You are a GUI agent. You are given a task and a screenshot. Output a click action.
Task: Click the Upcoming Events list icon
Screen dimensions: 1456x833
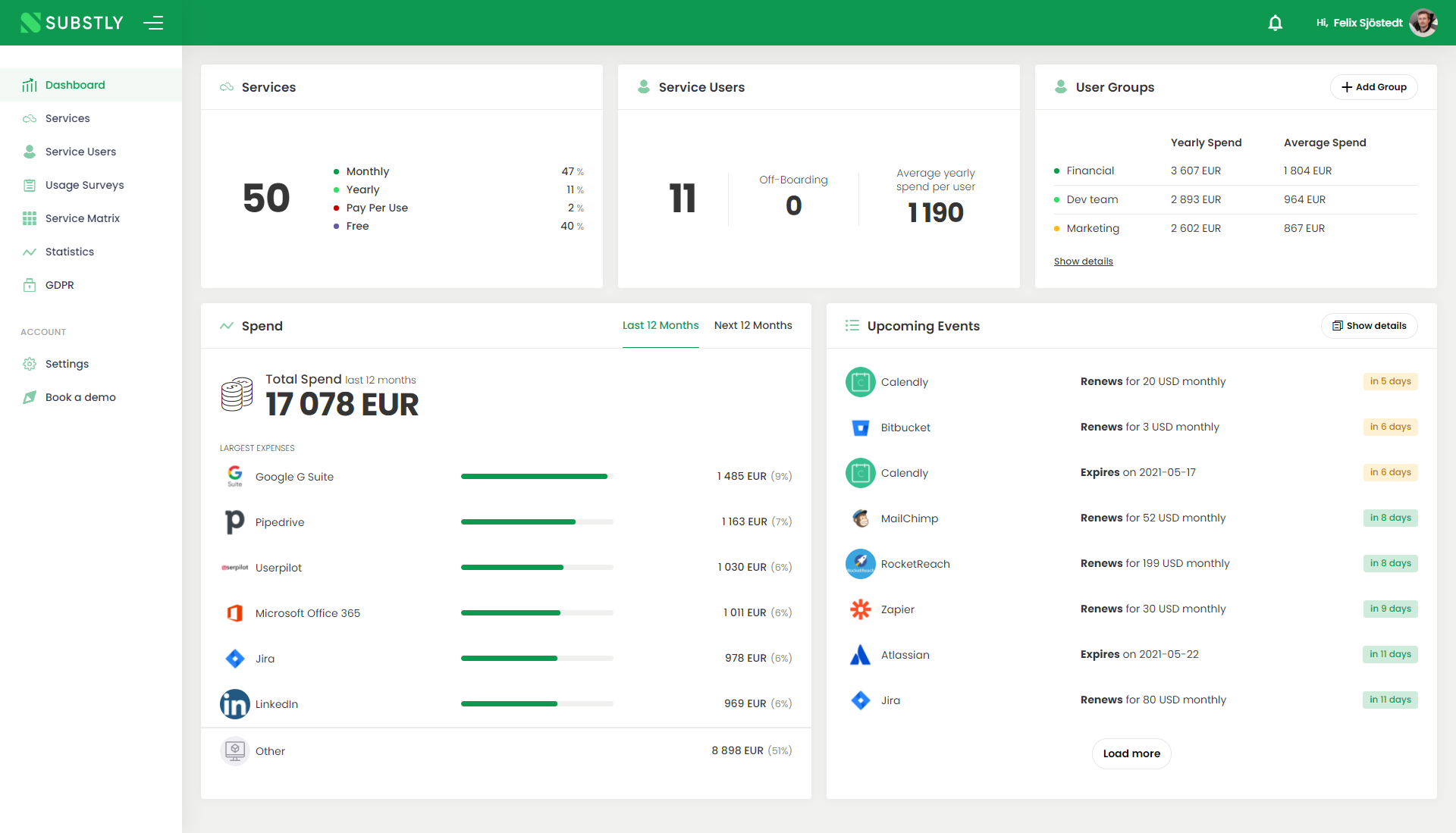852,325
